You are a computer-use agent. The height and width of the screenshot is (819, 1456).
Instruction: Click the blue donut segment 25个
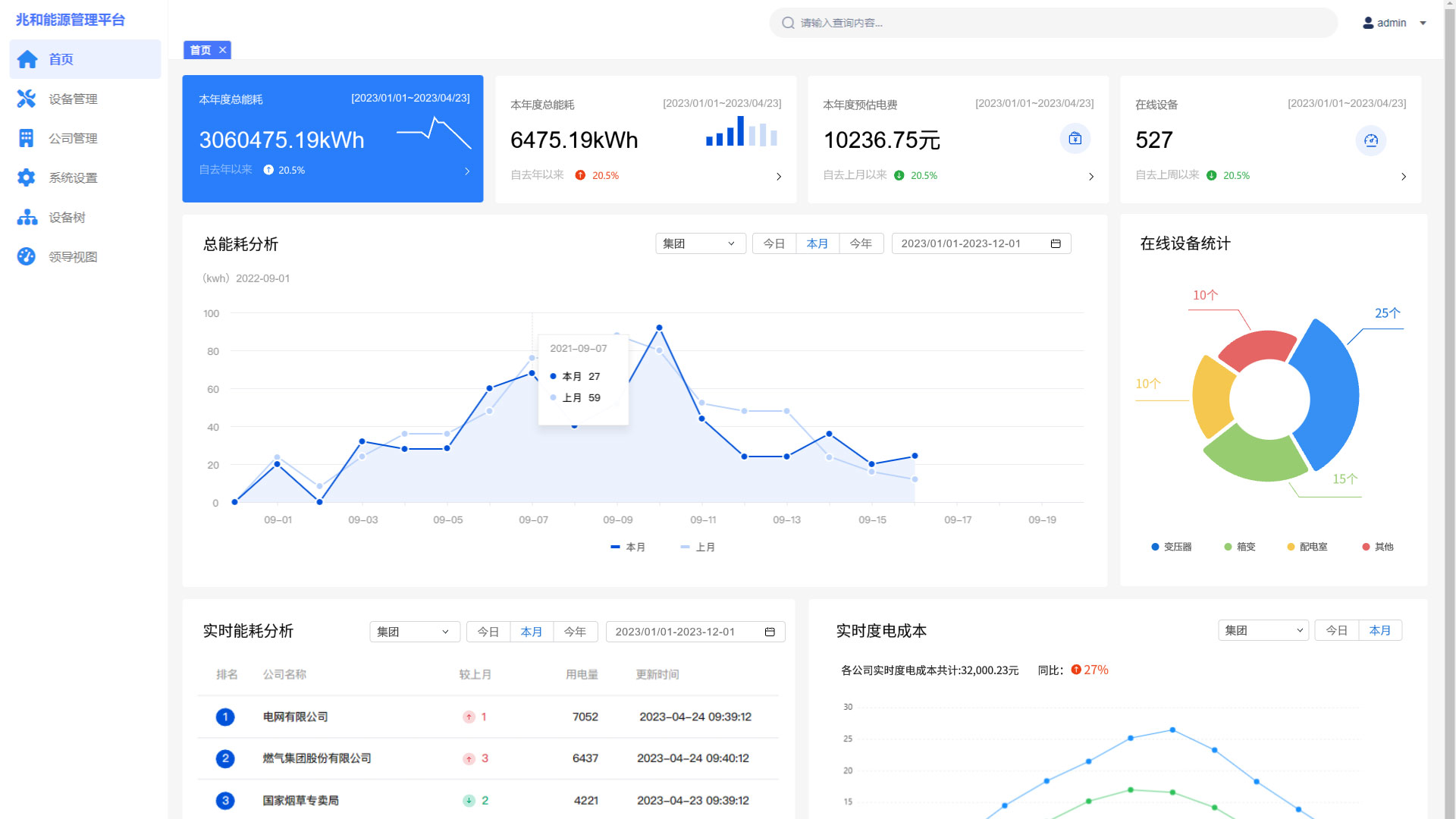[x=1335, y=394]
